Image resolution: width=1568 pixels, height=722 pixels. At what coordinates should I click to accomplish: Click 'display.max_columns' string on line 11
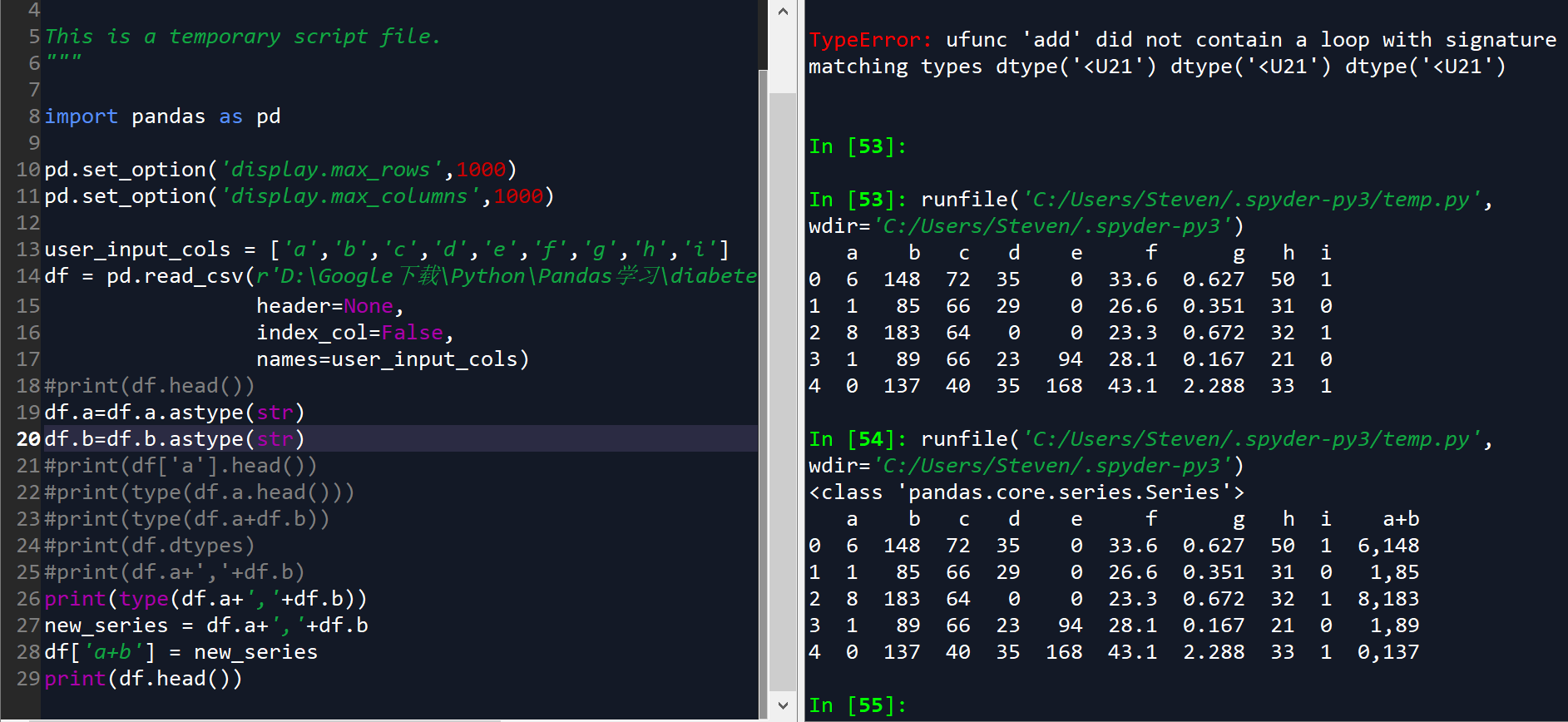(x=349, y=196)
